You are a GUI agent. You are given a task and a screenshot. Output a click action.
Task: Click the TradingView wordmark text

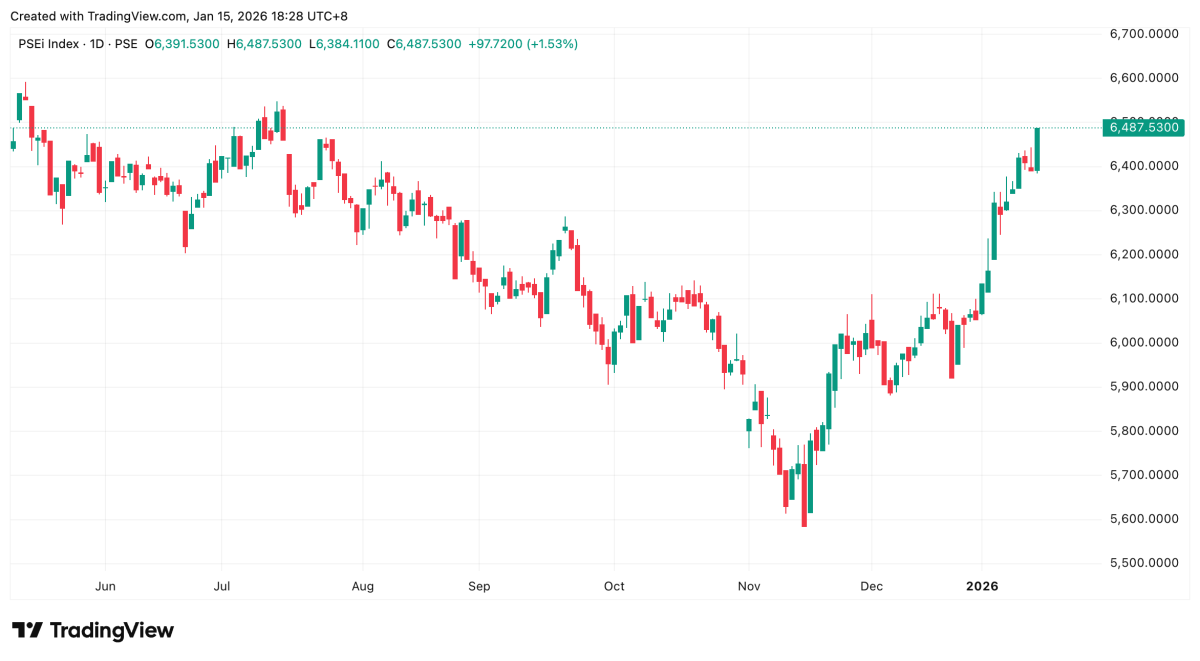tap(111, 631)
